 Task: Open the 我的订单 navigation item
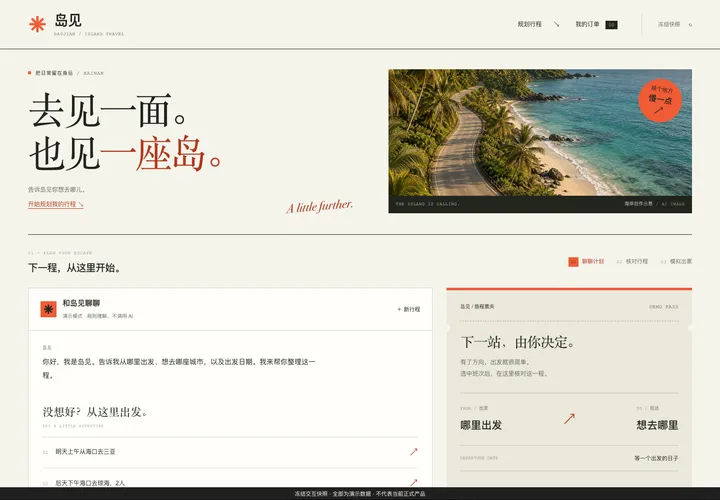(587, 24)
